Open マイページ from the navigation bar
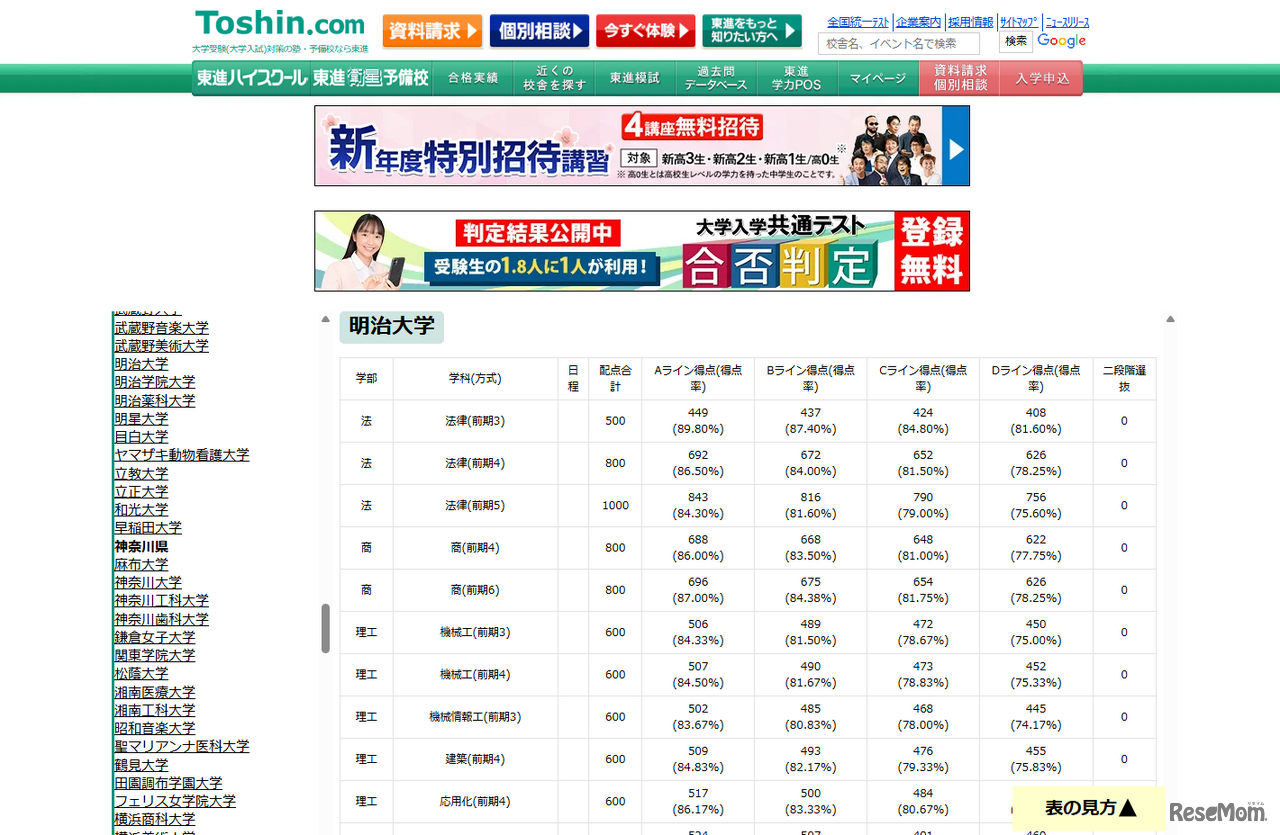 (x=877, y=77)
